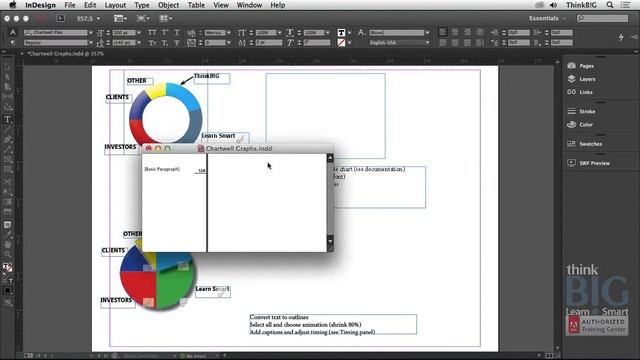Set paragraph alignment to Align Left
This screenshot has width=640, height=360.
[x=443, y=32]
